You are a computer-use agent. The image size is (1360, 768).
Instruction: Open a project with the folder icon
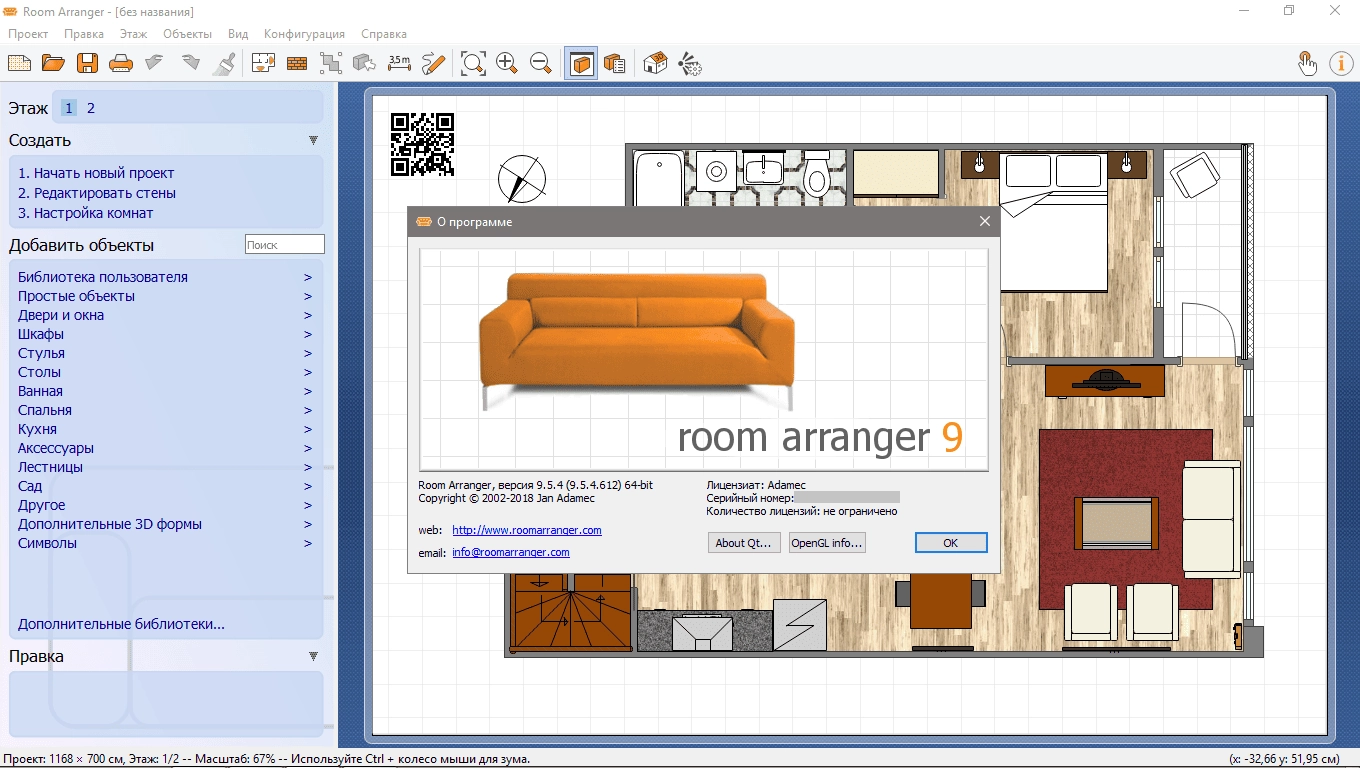(53, 63)
